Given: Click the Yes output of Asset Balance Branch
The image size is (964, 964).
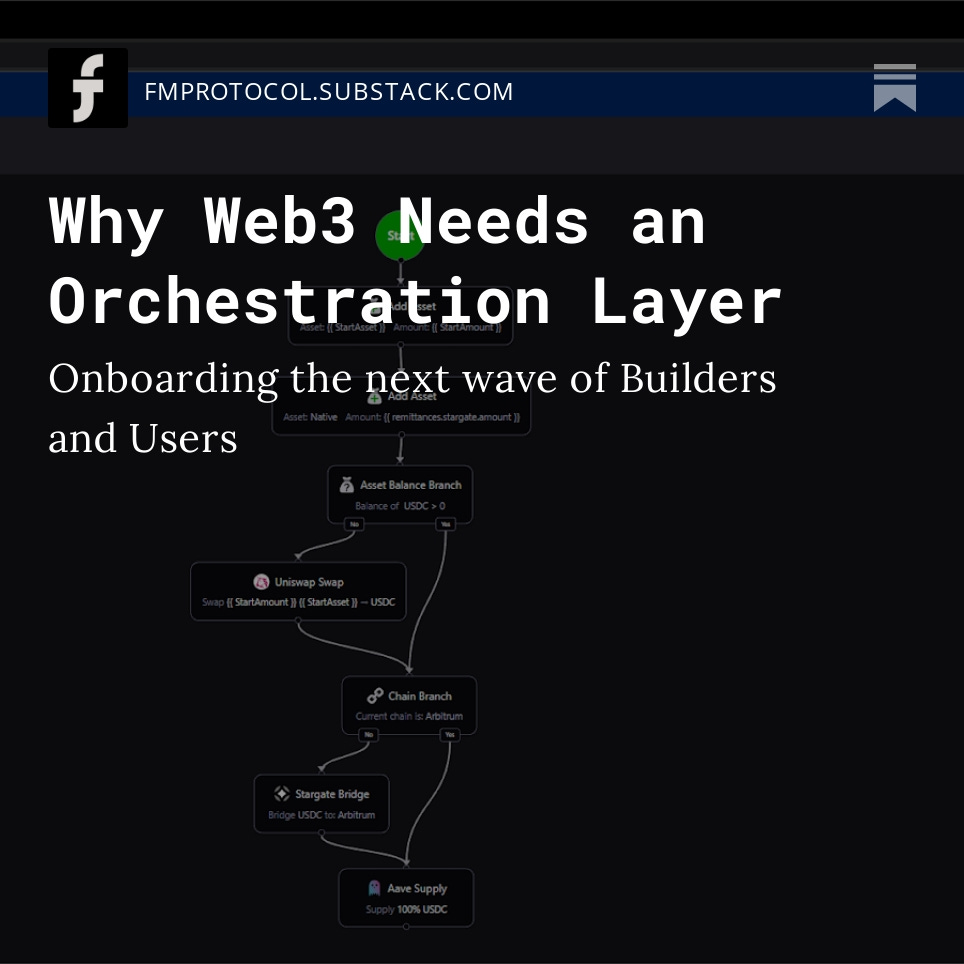Looking at the screenshot, I should (x=445, y=524).
